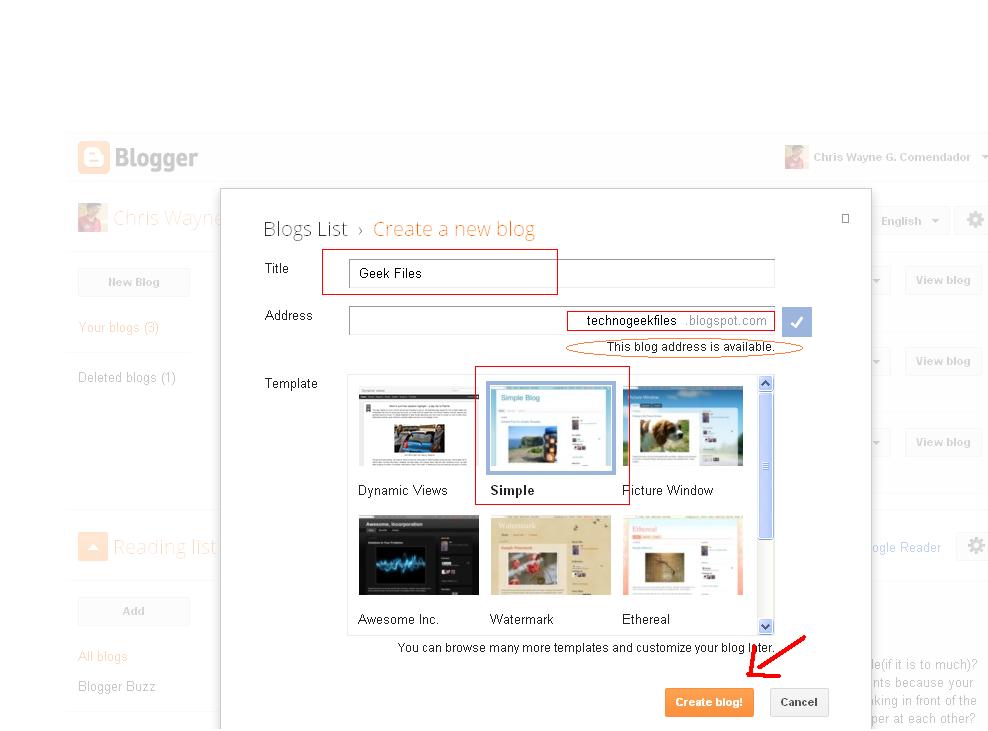
Task: Click the Chris Wayne G. Comendador account name
Action: click(x=892, y=158)
